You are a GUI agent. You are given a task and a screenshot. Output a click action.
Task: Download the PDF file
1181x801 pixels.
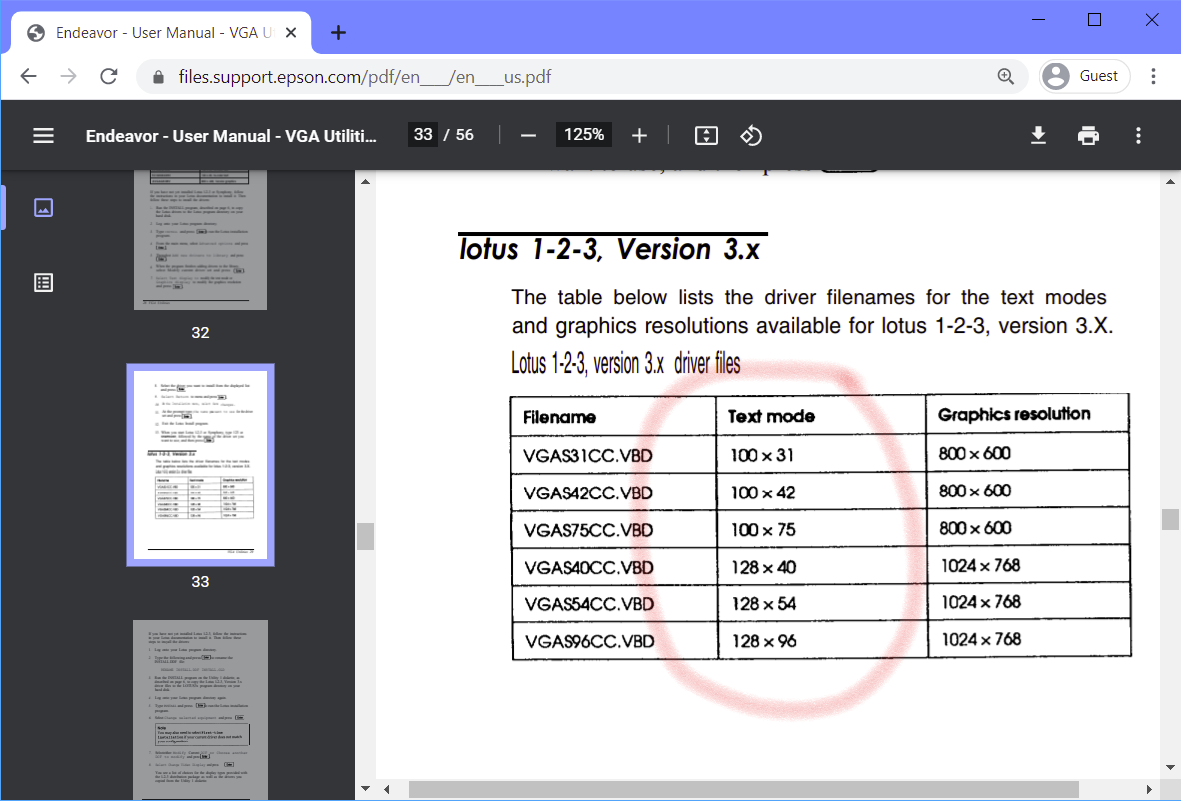click(x=1038, y=136)
